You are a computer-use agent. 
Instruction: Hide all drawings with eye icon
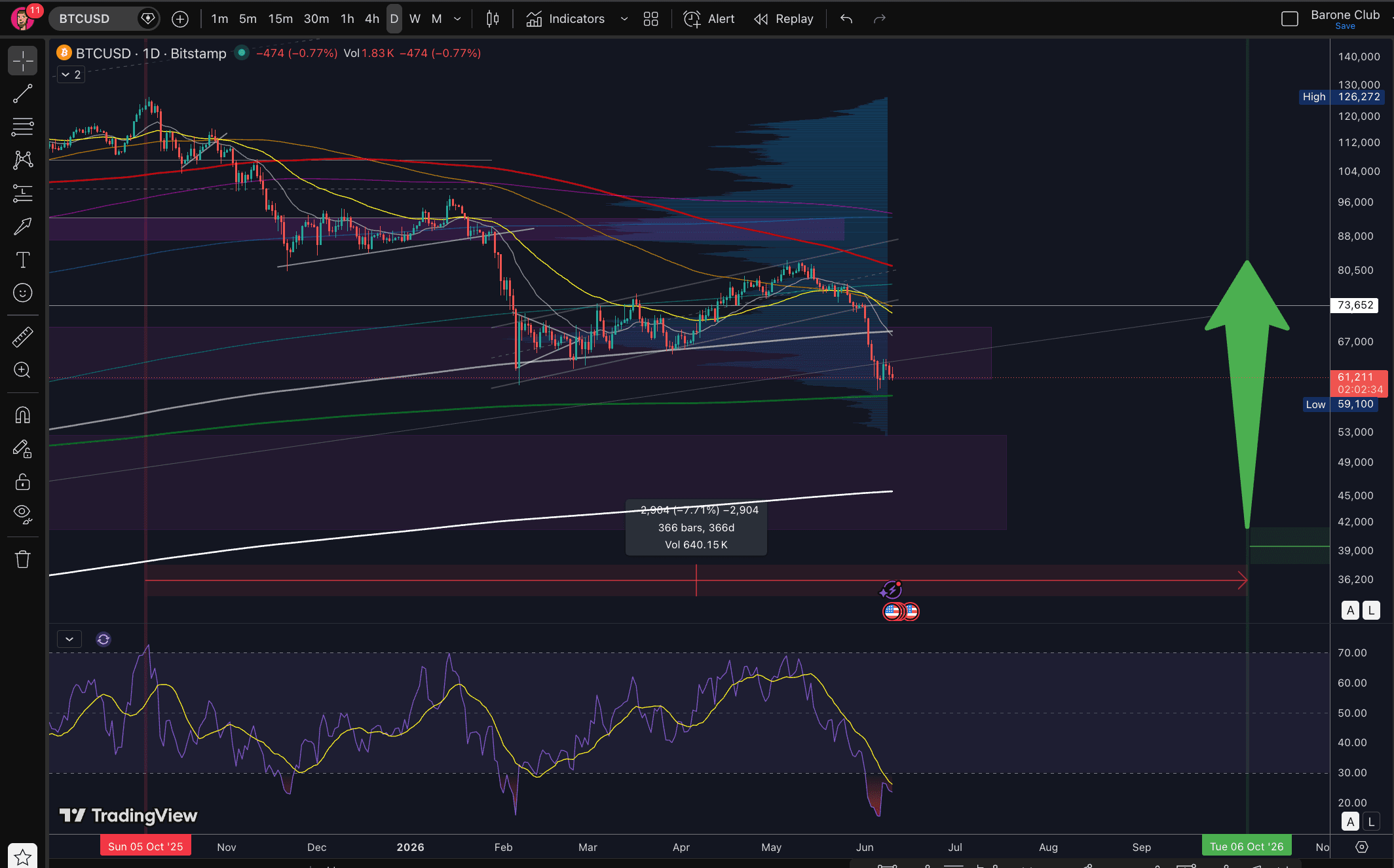pos(23,515)
